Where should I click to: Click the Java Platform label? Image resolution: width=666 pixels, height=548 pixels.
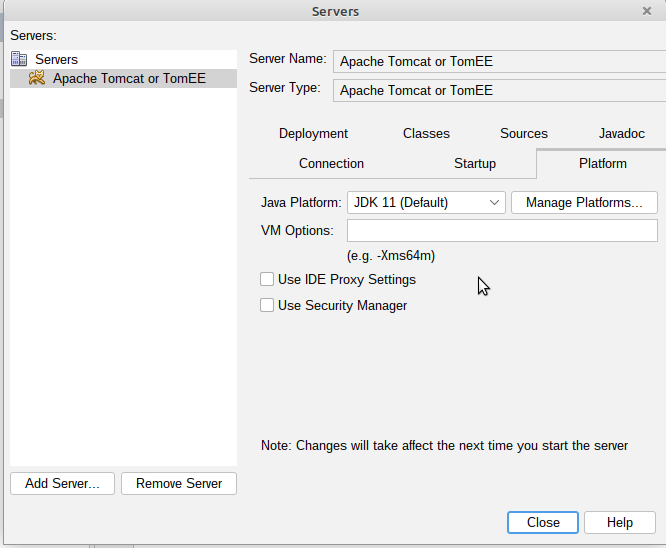point(301,203)
